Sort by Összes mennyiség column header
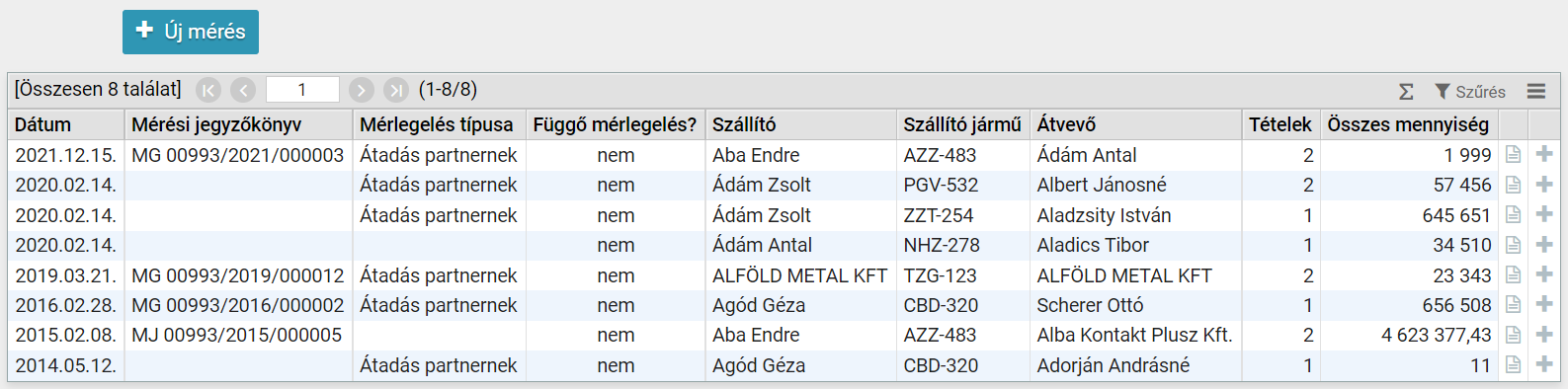Viewport: 1568px width, 389px height. [1409, 124]
